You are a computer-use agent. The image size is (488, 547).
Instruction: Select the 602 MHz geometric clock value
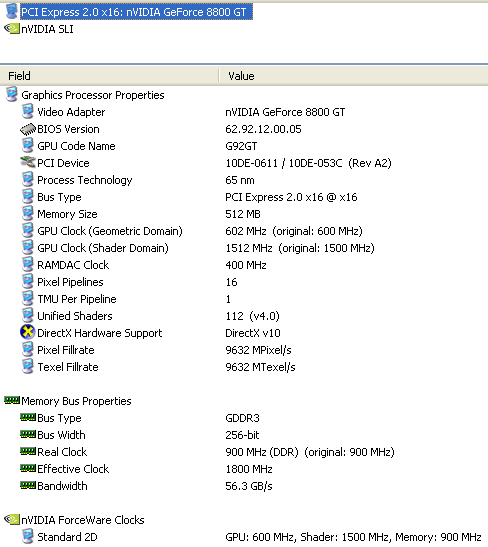click(294, 231)
